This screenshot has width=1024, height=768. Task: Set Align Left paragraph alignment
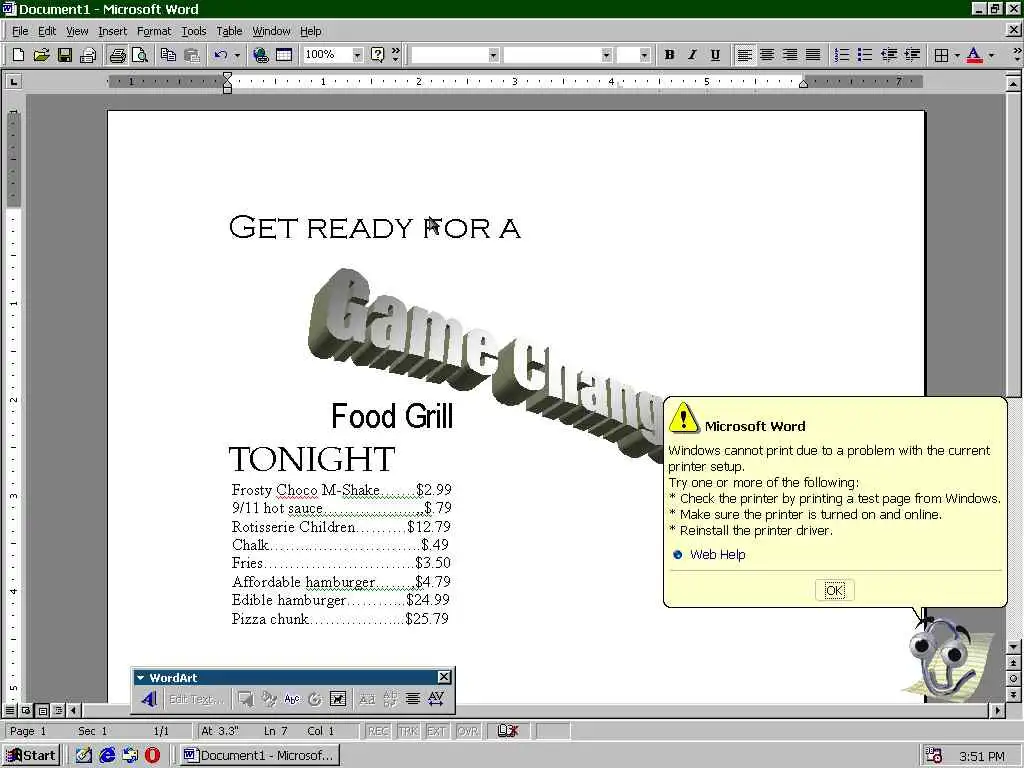(744, 55)
